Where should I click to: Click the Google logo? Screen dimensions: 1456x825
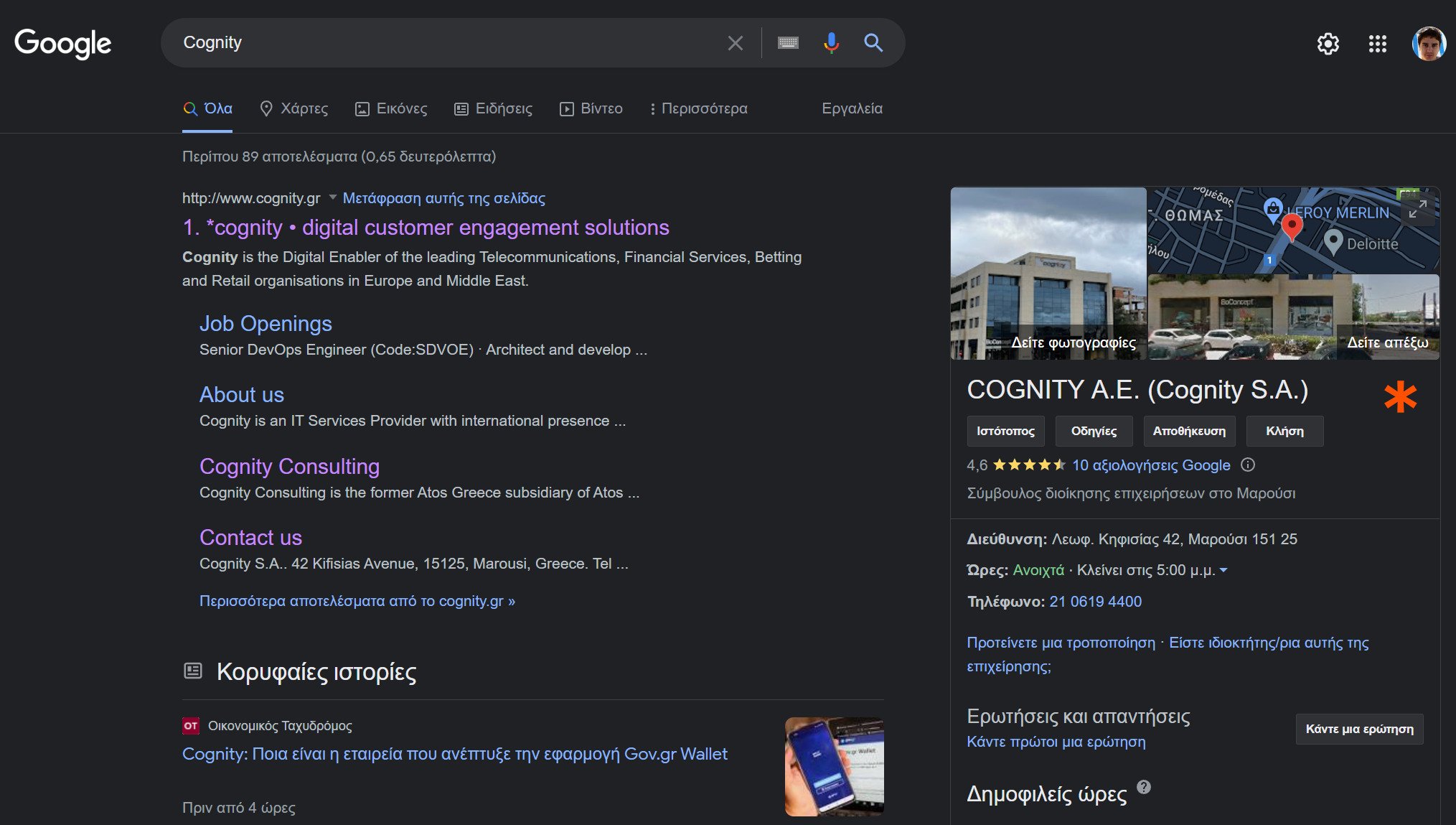pos(63,43)
